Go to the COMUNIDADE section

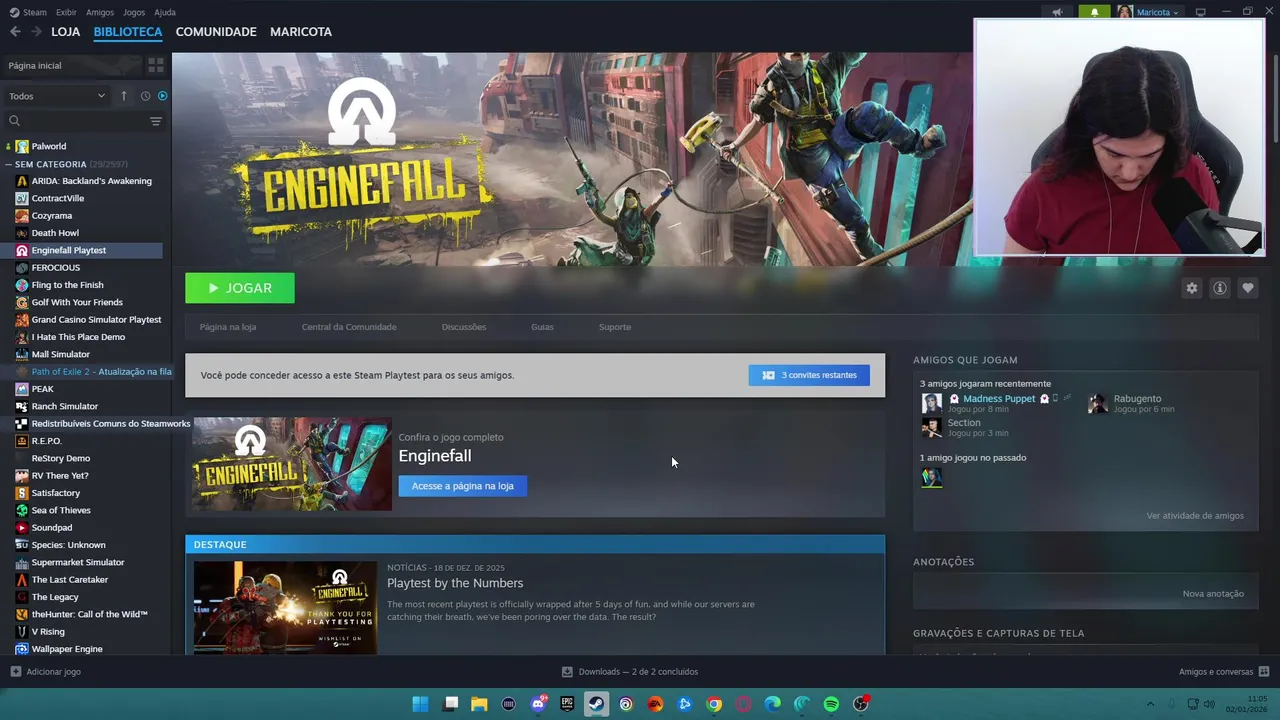(x=216, y=32)
